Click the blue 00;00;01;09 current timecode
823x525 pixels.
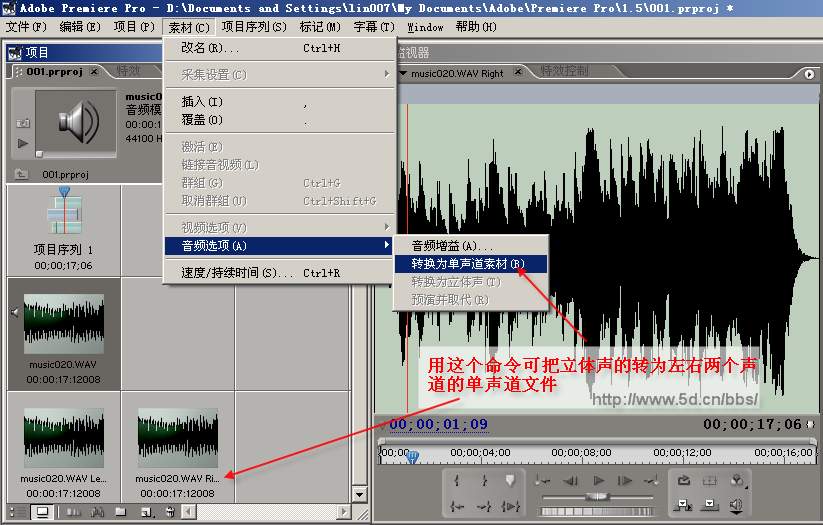pyautogui.click(x=439, y=424)
